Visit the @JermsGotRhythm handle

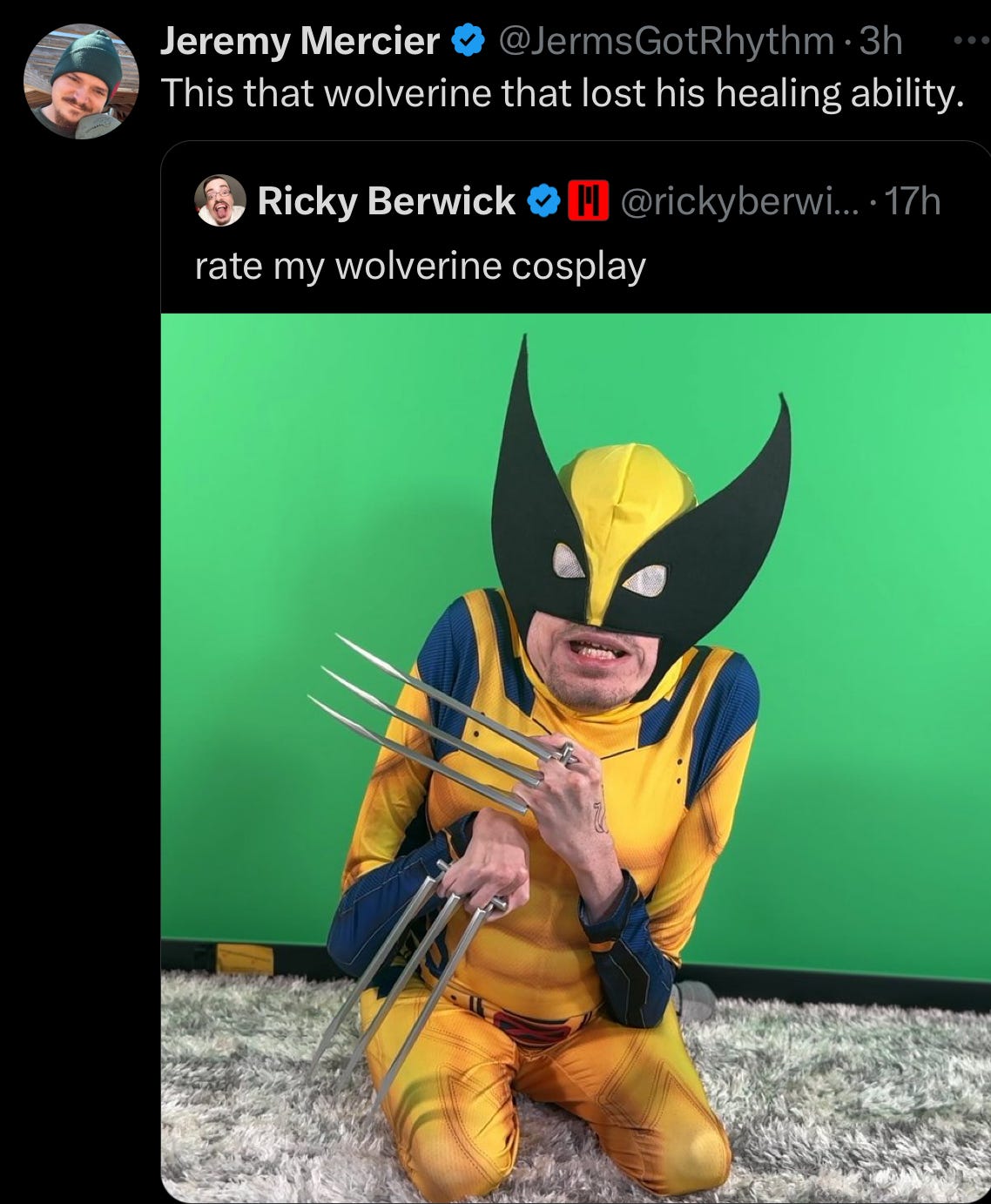665,41
